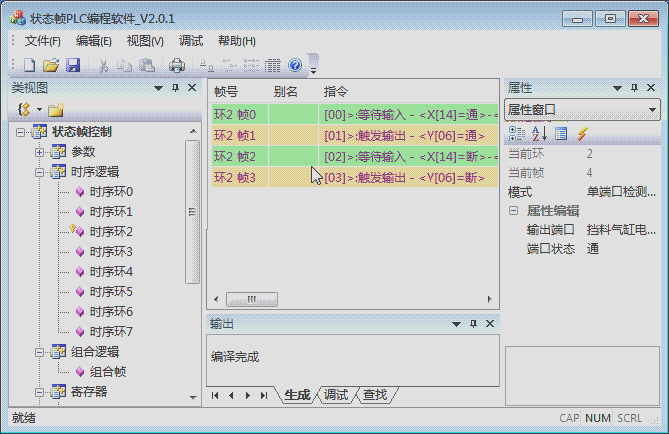Select row 环2 帧1 触发输出 Y[06]=通
669x434 pixels.
coord(355,135)
